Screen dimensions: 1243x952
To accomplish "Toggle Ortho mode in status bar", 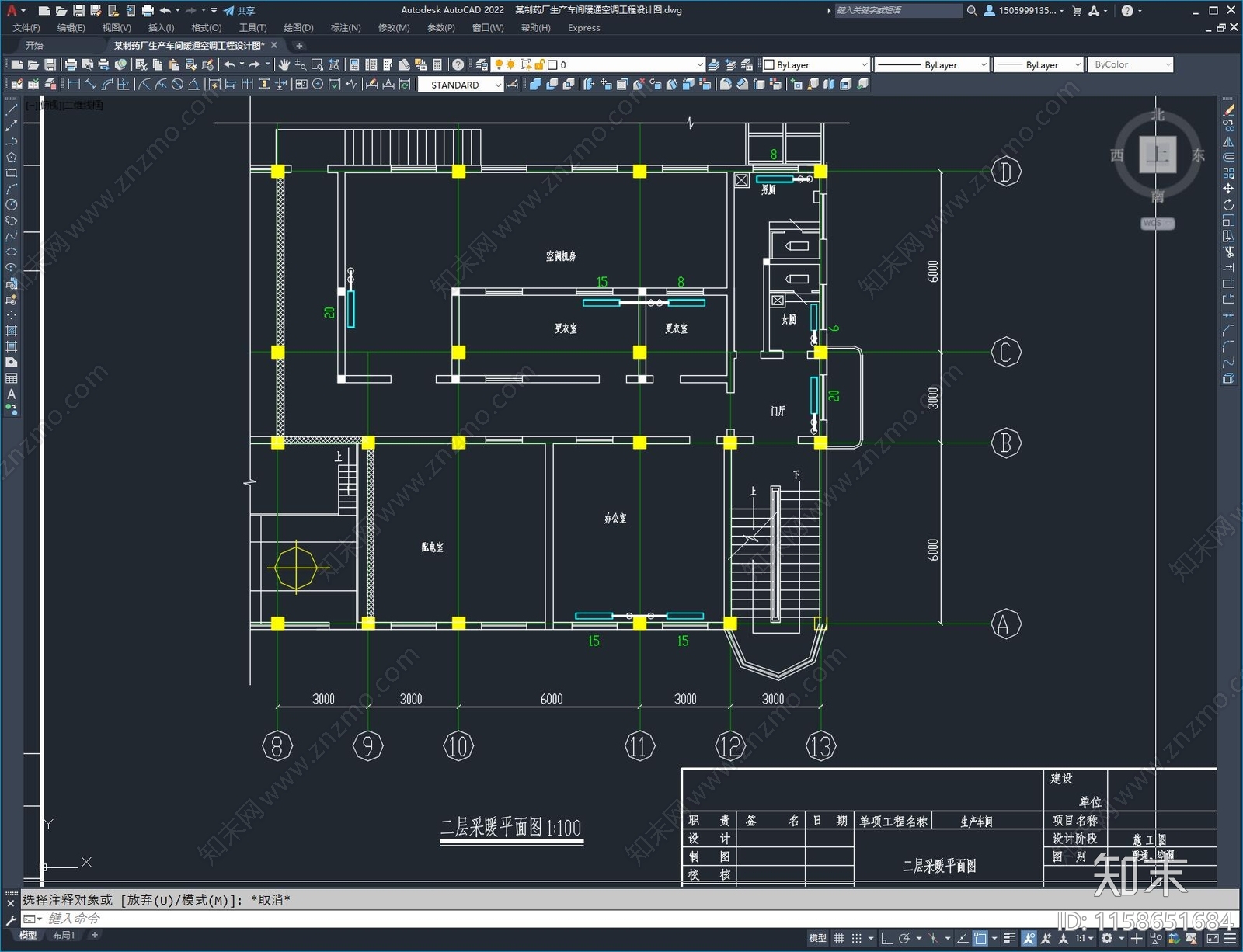I will [x=886, y=938].
